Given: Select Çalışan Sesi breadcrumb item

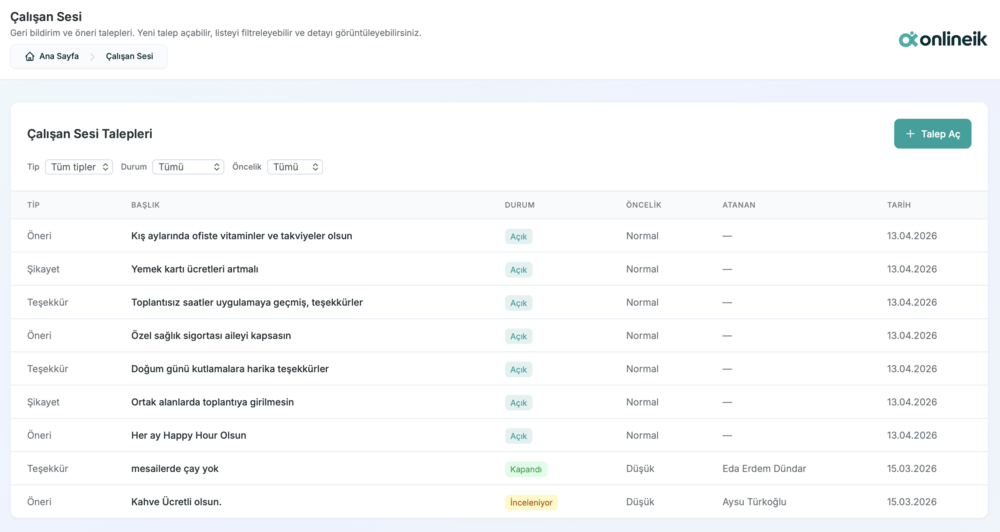Looking at the screenshot, I should [x=129, y=57].
